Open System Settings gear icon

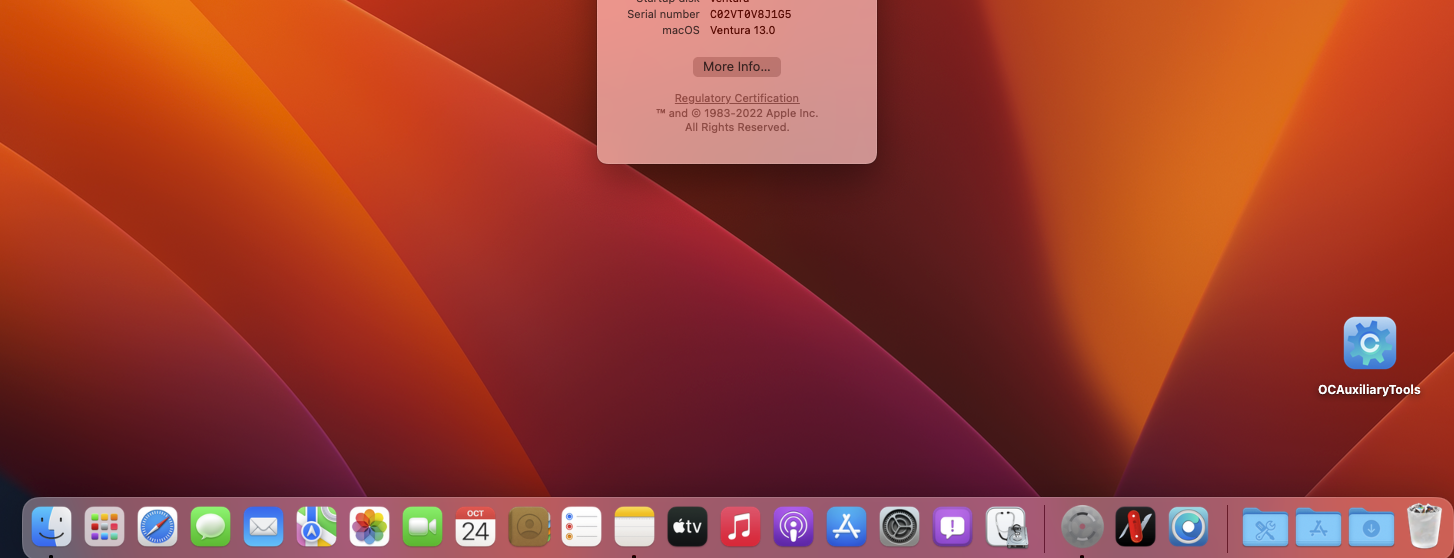point(899,526)
